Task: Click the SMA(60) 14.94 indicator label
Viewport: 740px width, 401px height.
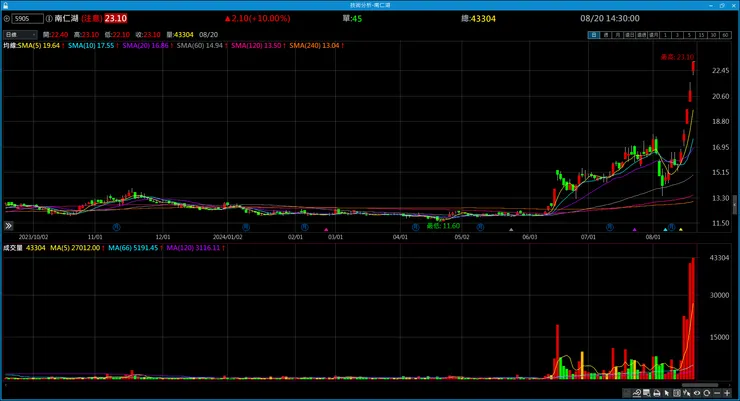Action: coord(200,45)
